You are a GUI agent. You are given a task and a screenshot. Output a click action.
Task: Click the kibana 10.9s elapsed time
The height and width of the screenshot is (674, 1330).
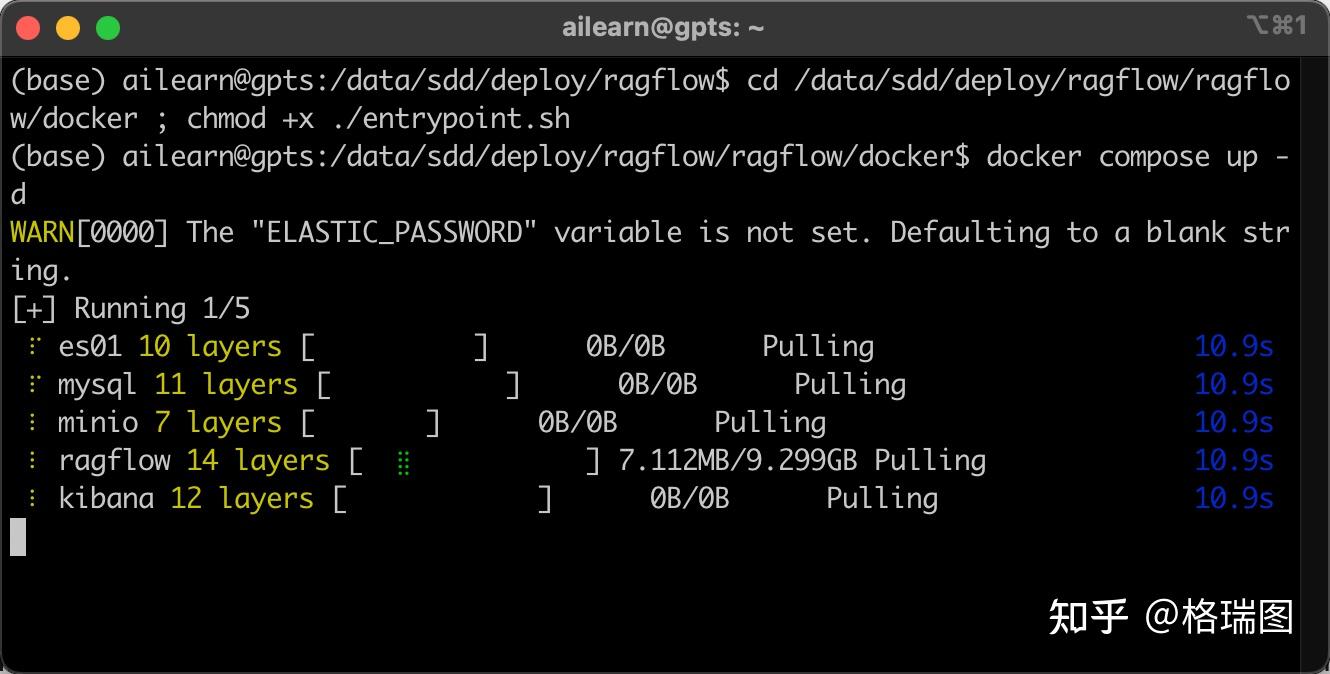(1233, 499)
